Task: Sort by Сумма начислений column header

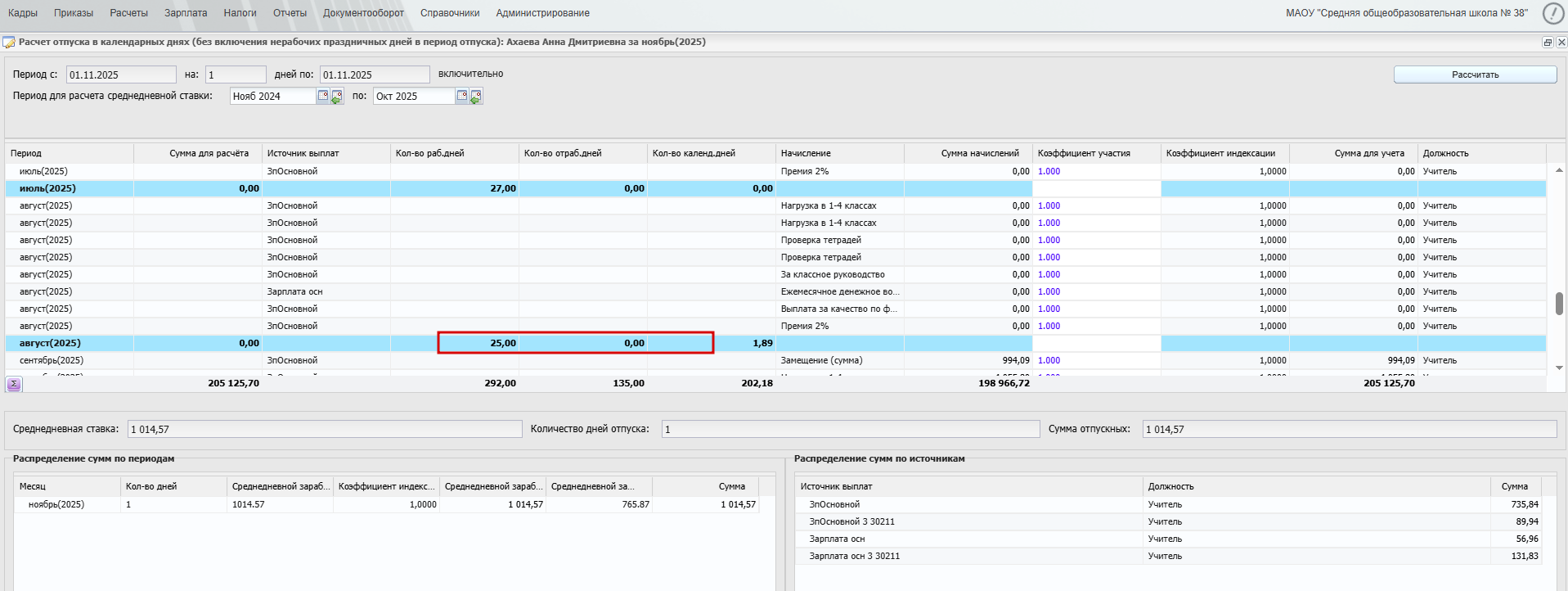Action: (979, 153)
